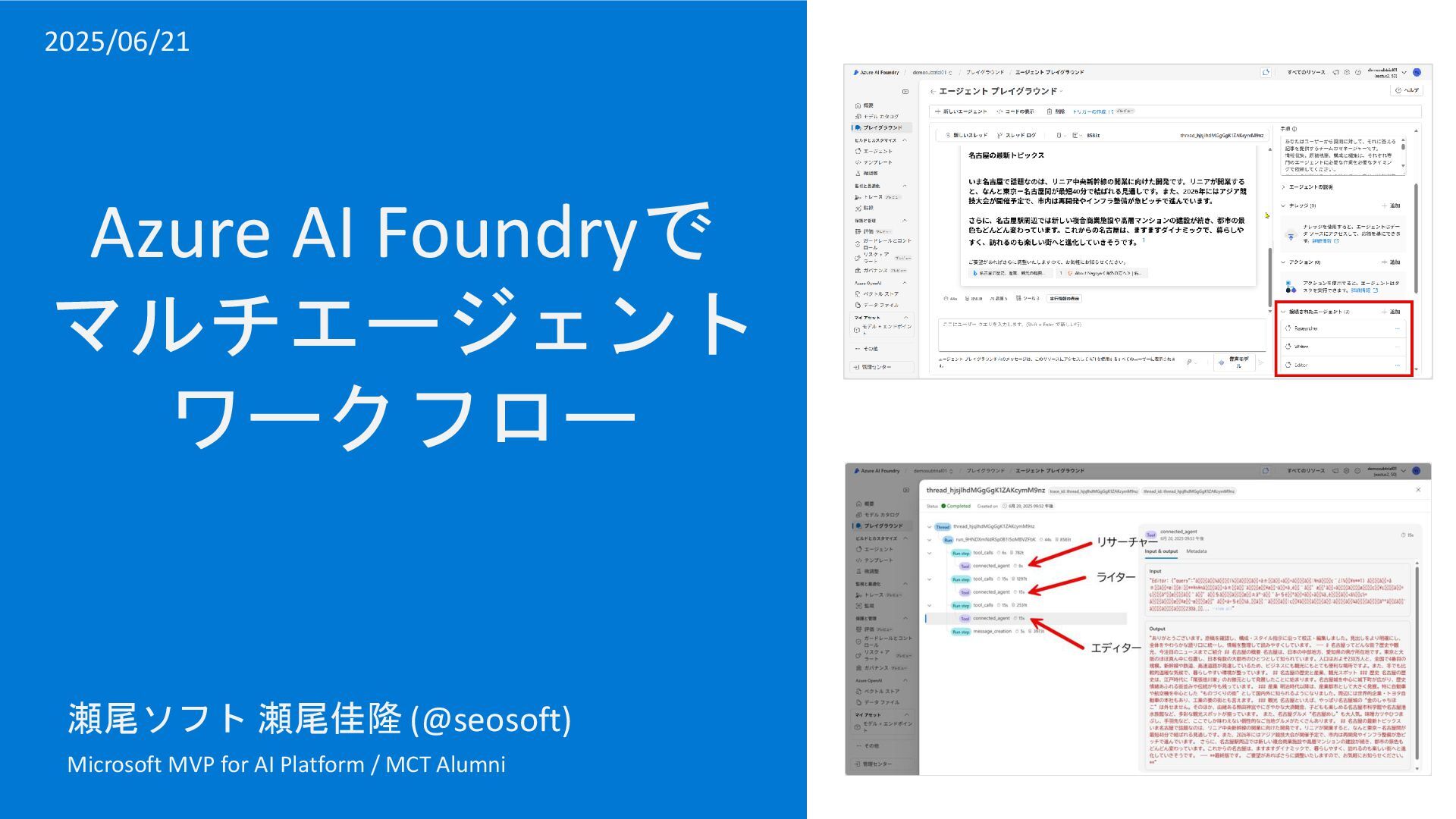The image size is (1456, 819).
Task: Click 追加 next to アクション
Action: pyautogui.click(x=1391, y=262)
